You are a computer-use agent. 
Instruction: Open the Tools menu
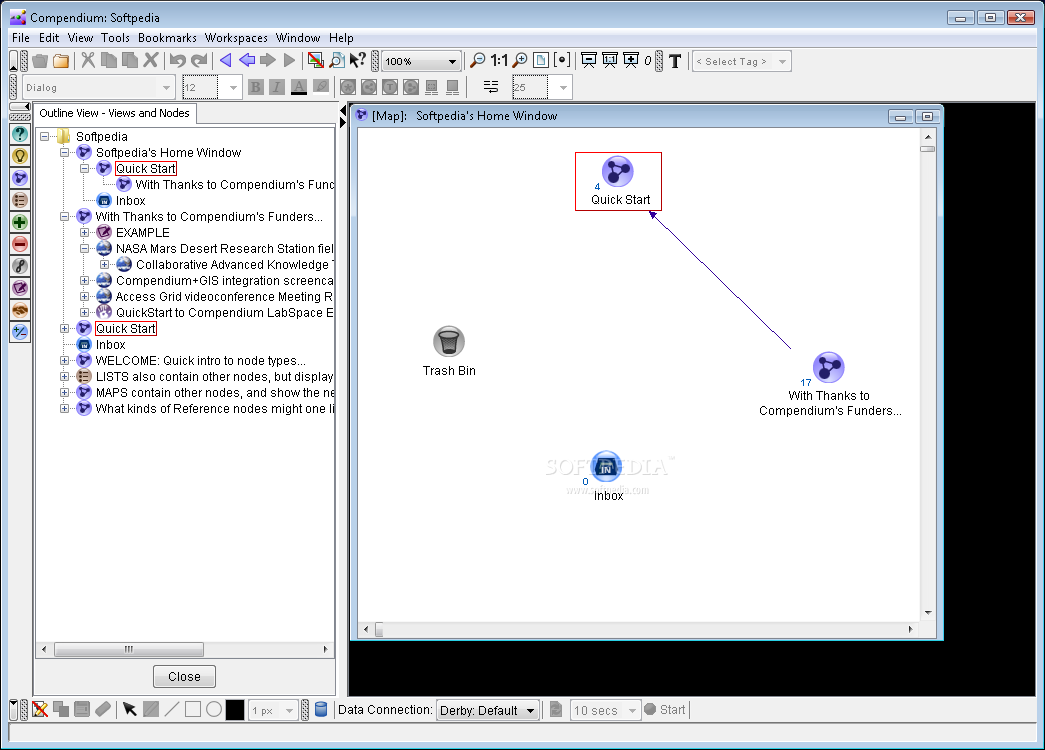coord(115,38)
